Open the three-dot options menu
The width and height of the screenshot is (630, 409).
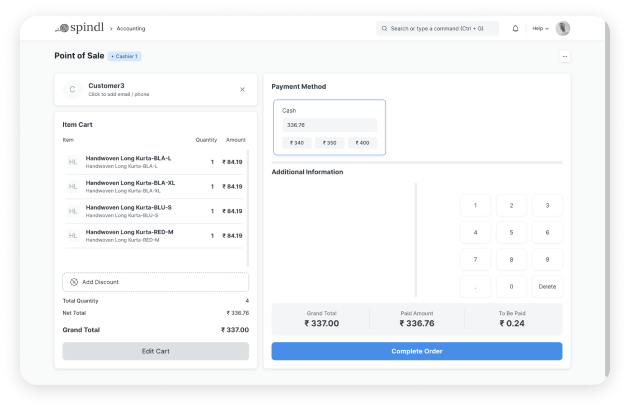click(x=565, y=56)
